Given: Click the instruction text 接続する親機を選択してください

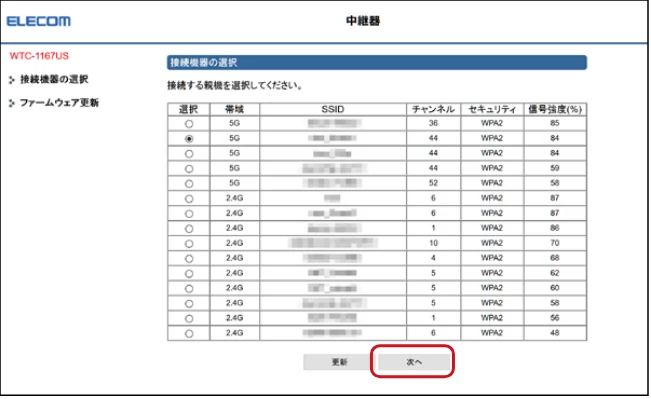Looking at the screenshot, I should 235,86.
